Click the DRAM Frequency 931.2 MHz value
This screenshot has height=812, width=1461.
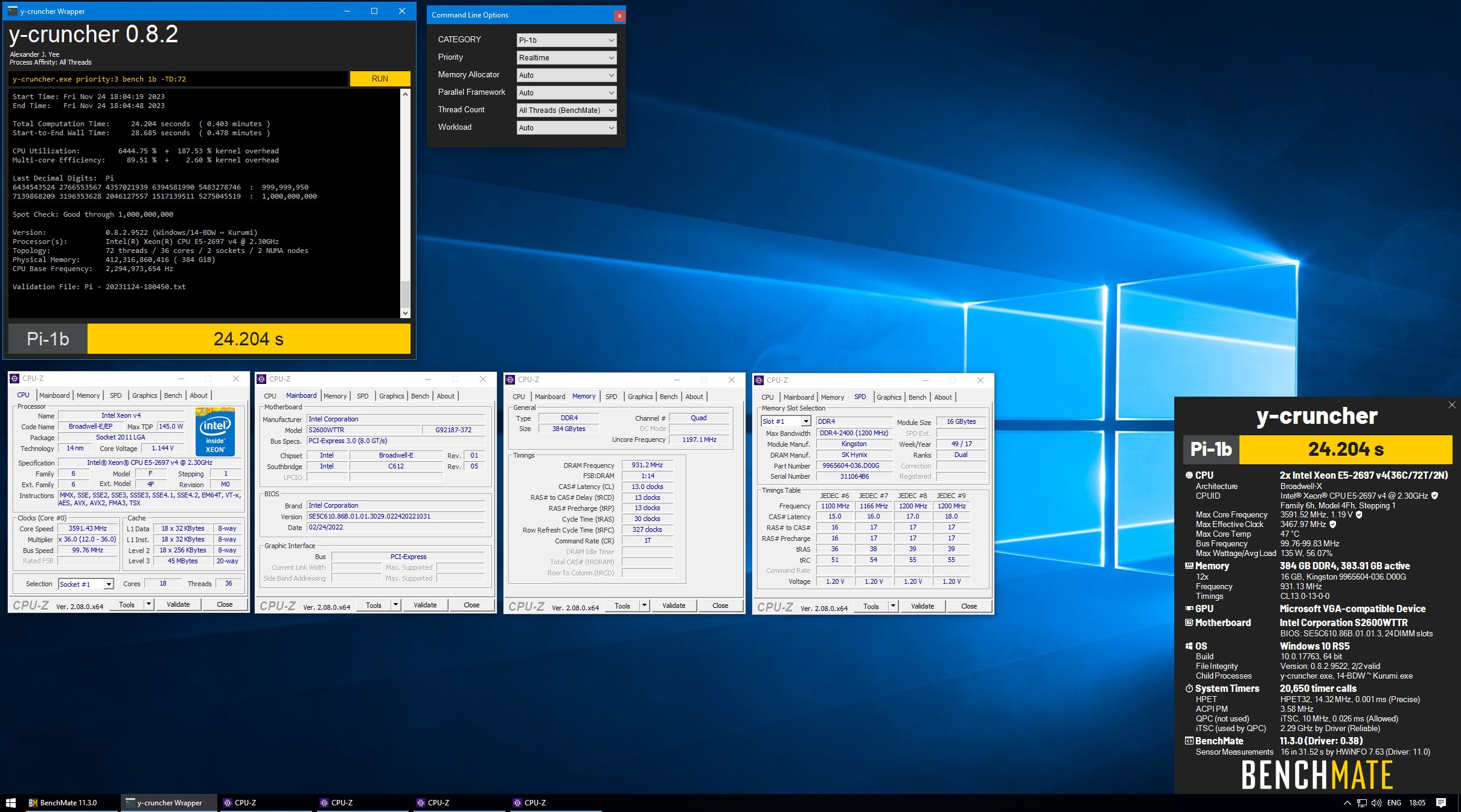click(647, 465)
